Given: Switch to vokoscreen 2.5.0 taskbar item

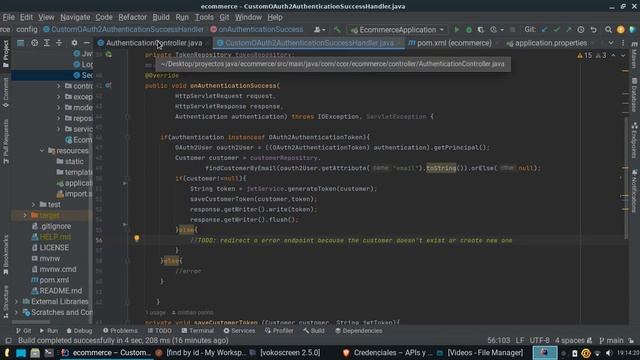Looking at the screenshot, I should [285, 353].
